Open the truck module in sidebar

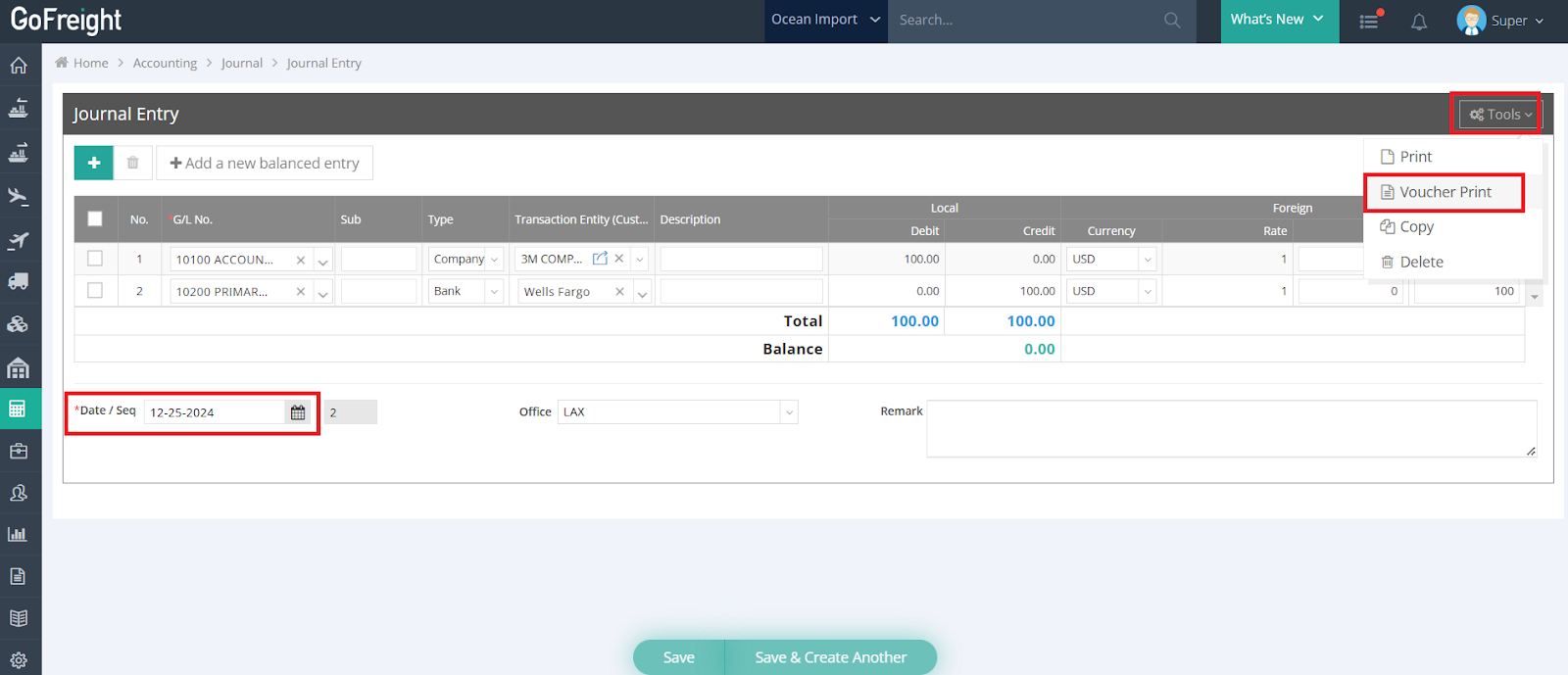click(x=19, y=281)
